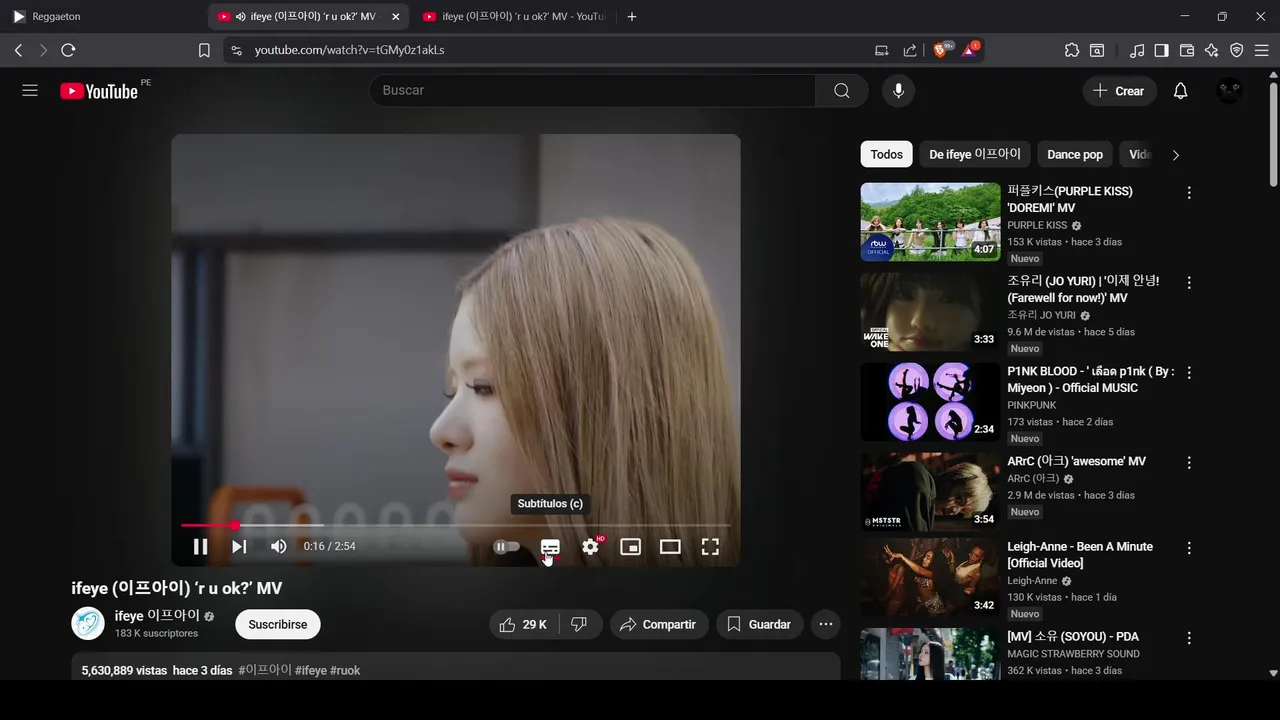Image resolution: width=1280 pixels, height=720 pixels.
Task: Seek on the video progress bar
Action: 455,525
